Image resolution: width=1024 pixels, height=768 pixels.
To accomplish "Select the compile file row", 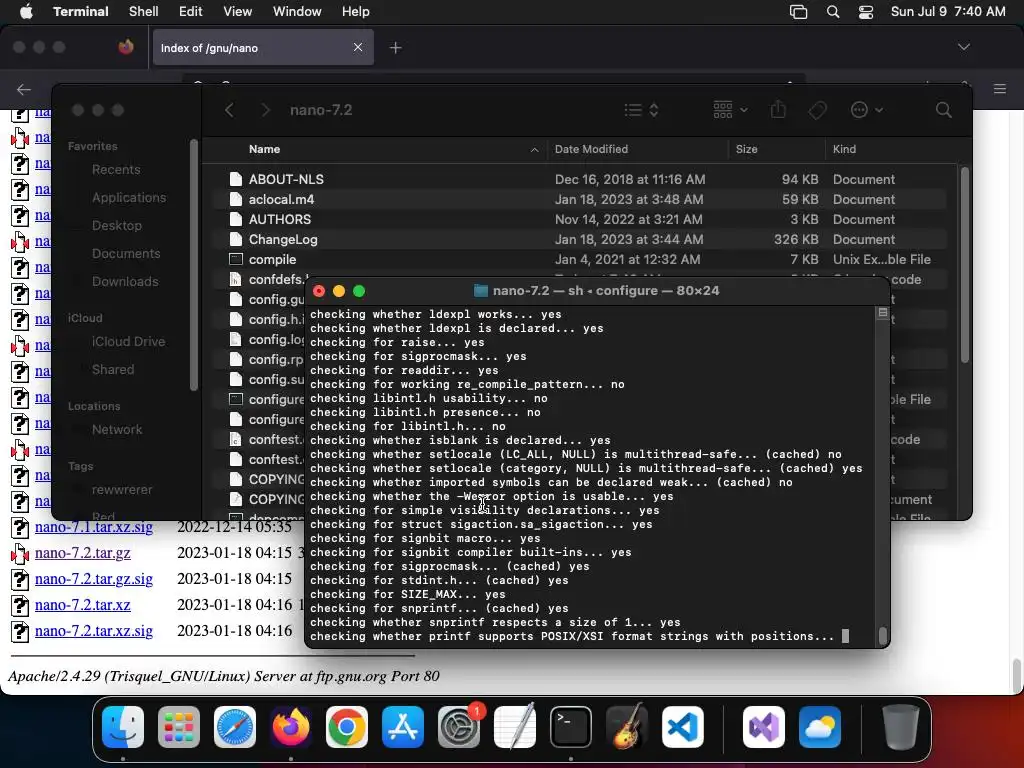I will tap(579, 260).
